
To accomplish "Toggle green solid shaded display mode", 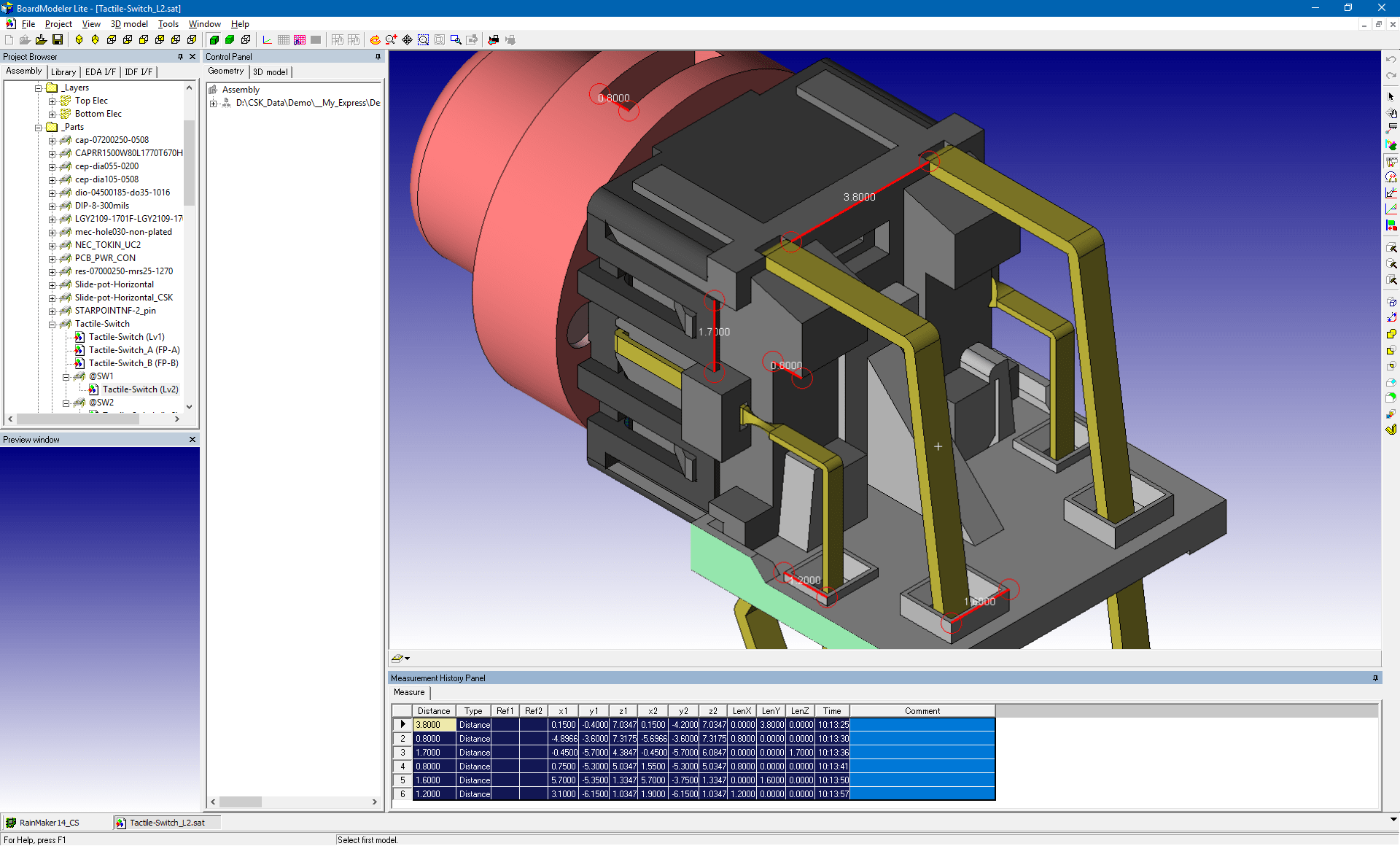I will [214, 40].
